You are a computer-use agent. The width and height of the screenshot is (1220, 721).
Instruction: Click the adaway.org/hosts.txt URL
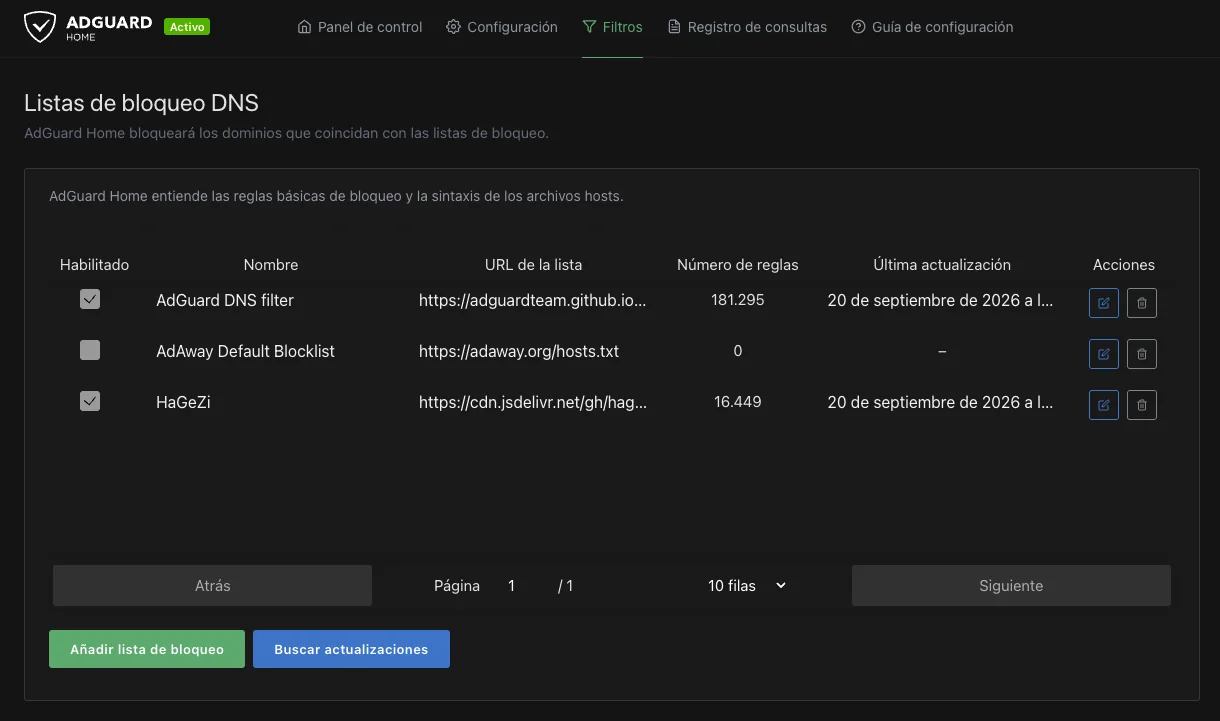pos(519,351)
